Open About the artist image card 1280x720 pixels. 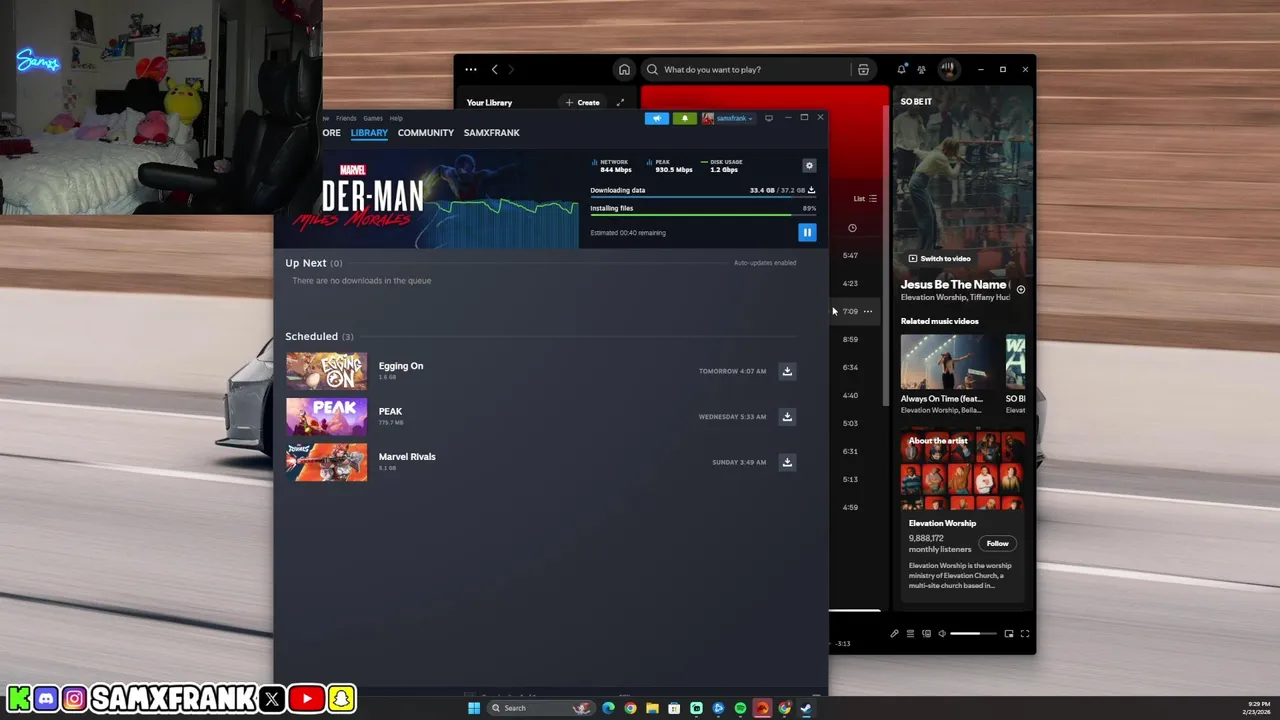point(963,472)
